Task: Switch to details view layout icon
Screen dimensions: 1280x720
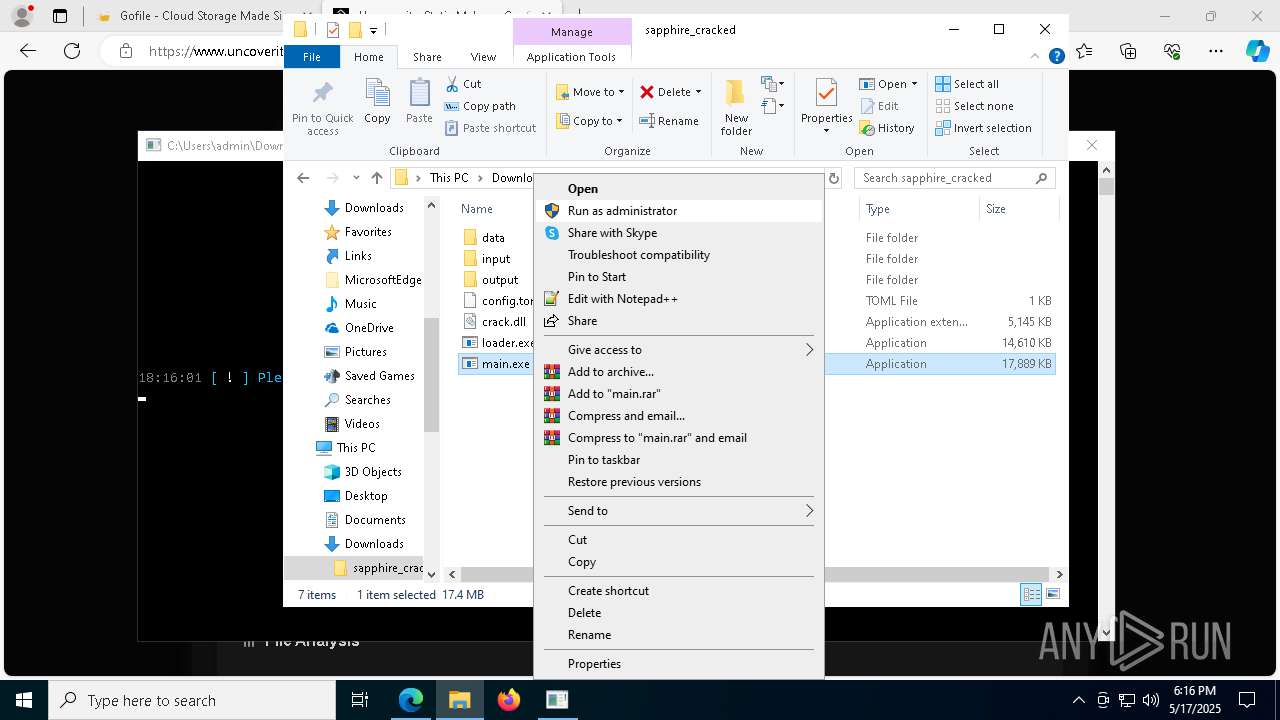Action: pos(1031,595)
